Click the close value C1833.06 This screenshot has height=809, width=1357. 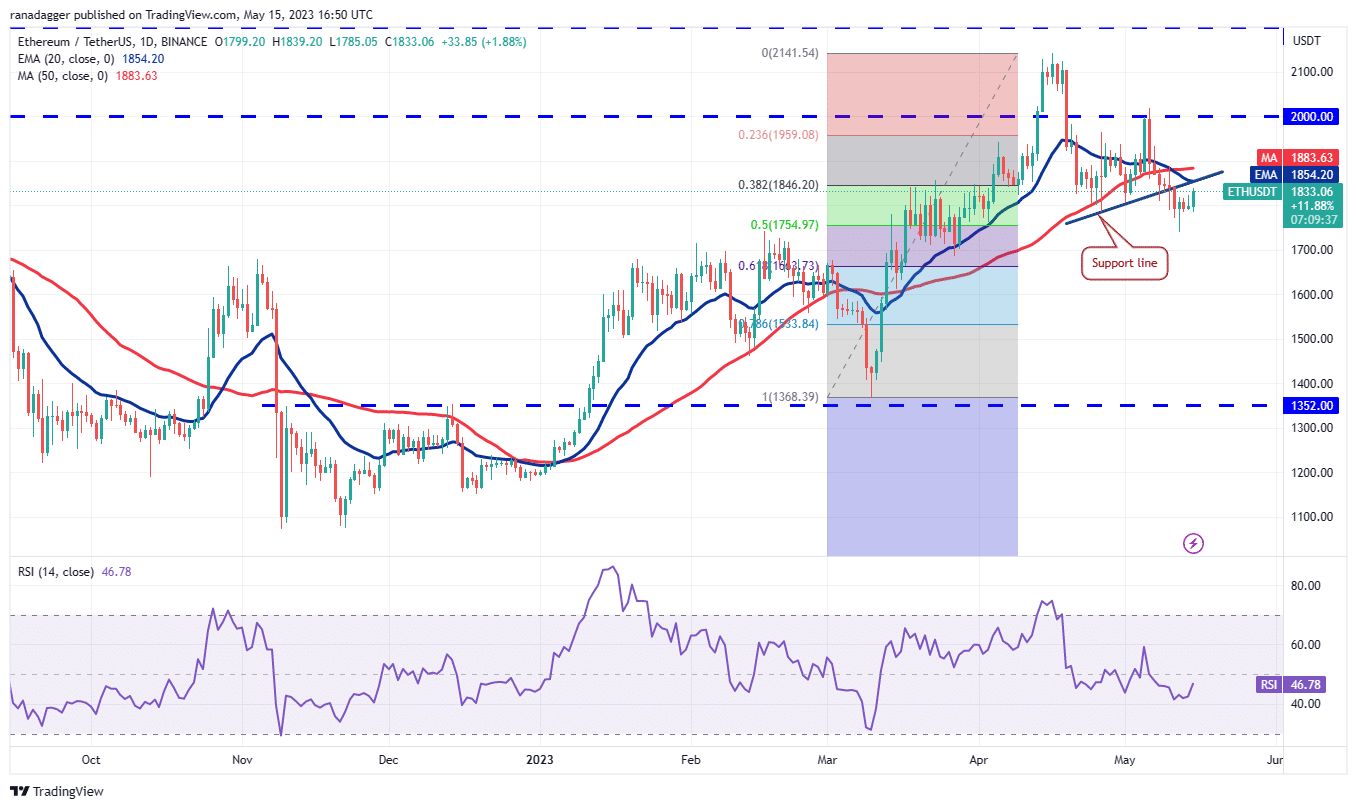(407, 42)
